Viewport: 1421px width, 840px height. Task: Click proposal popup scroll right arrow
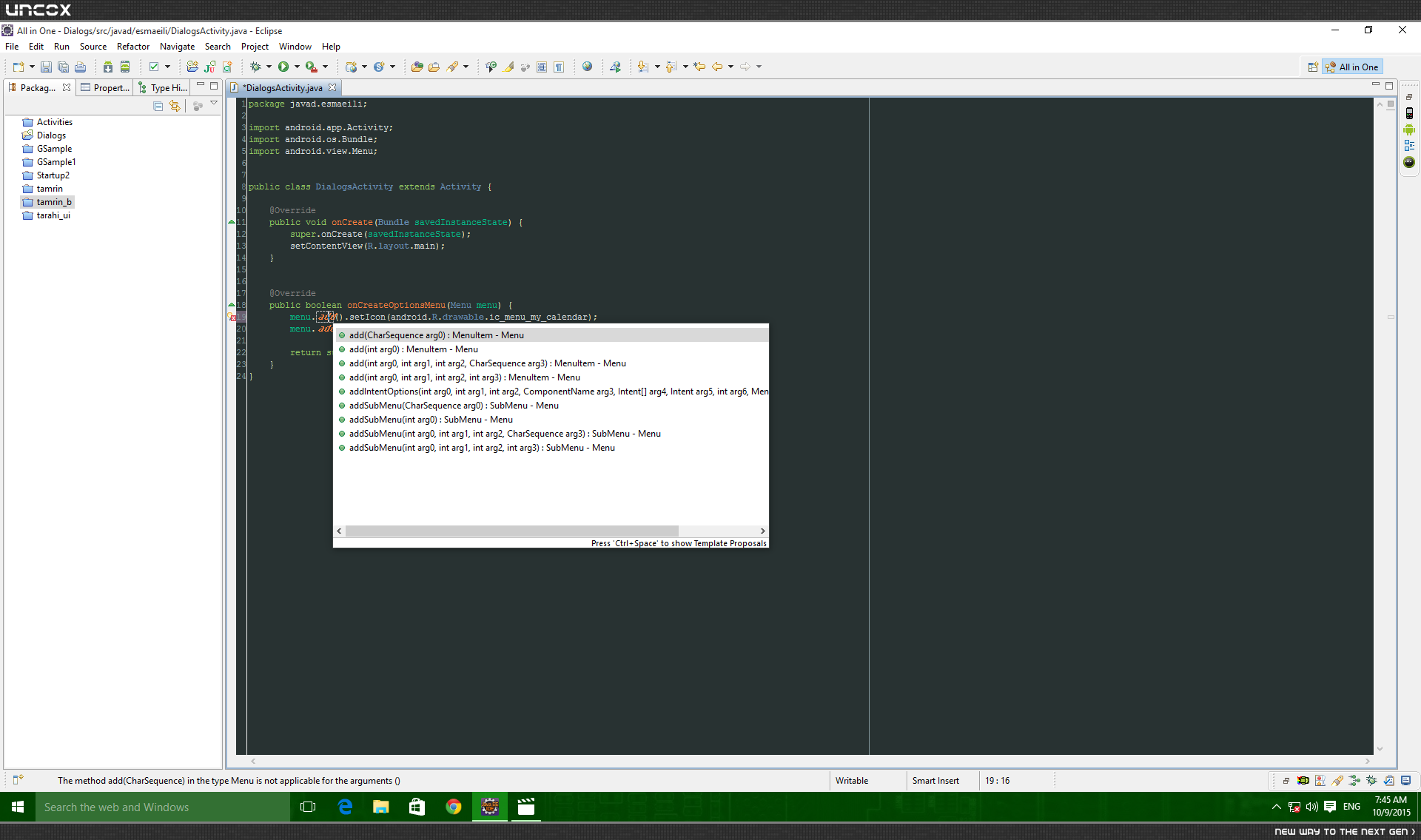point(762,531)
